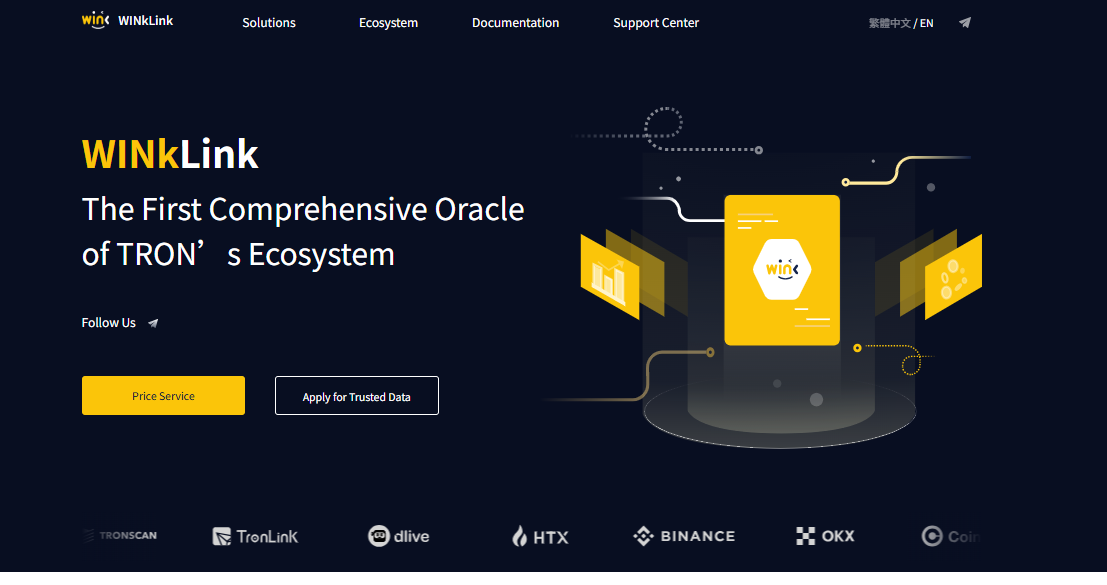Click the TronLink partner logo

pos(255,537)
